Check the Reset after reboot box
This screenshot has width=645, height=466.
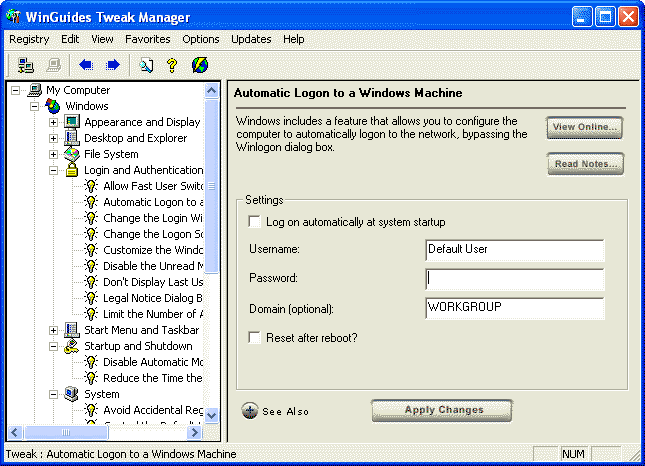255,338
